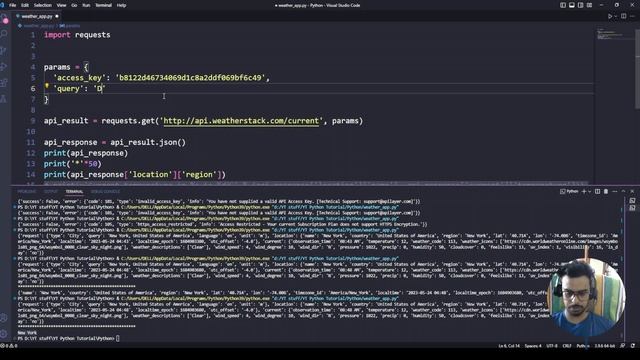Click the lightbulb code action on line 6
The width and height of the screenshot is (640, 360).
(x=47, y=86)
